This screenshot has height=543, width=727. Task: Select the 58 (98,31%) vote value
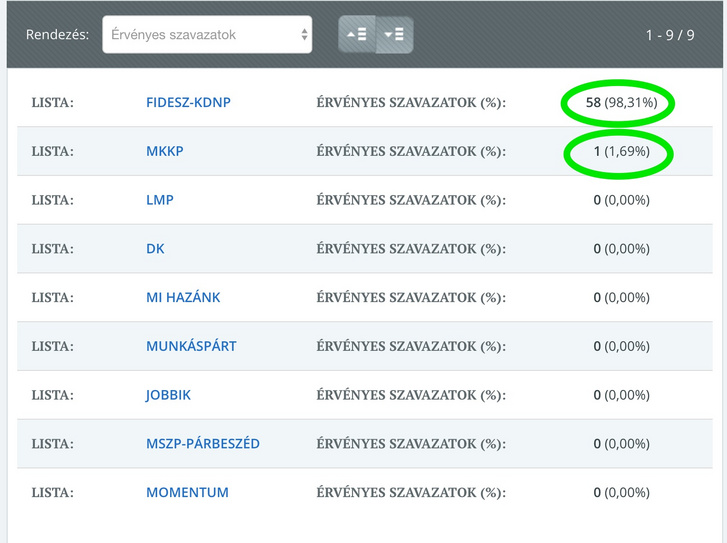click(x=621, y=102)
